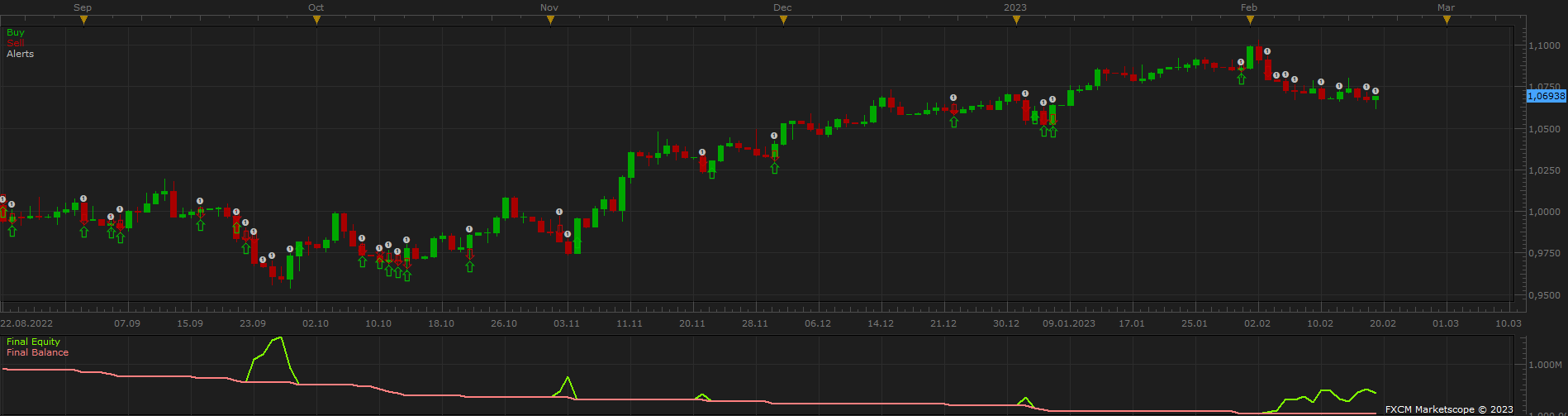The height and width of the screenshot is (416, 1568).
Task: Click the 15.09 date label
Action: click(190, 323)
